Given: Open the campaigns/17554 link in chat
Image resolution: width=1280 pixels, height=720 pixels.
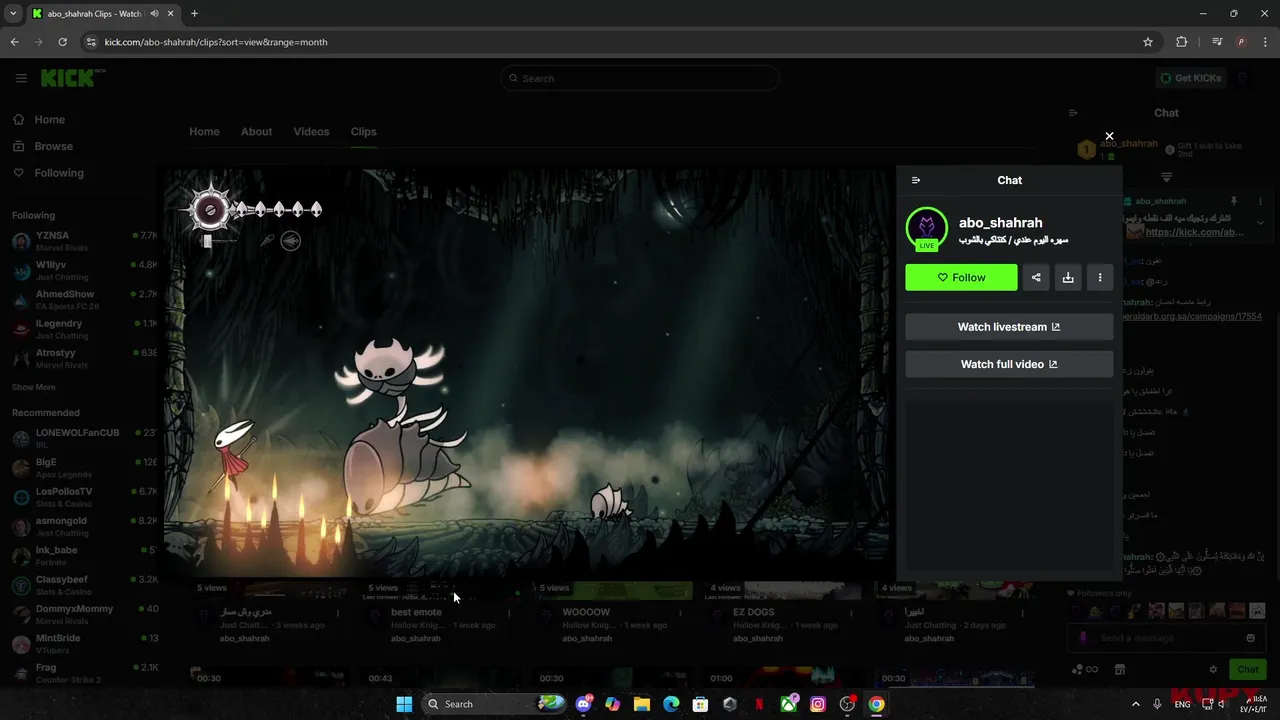Looking at the screenshot, I should point(1190,316).
